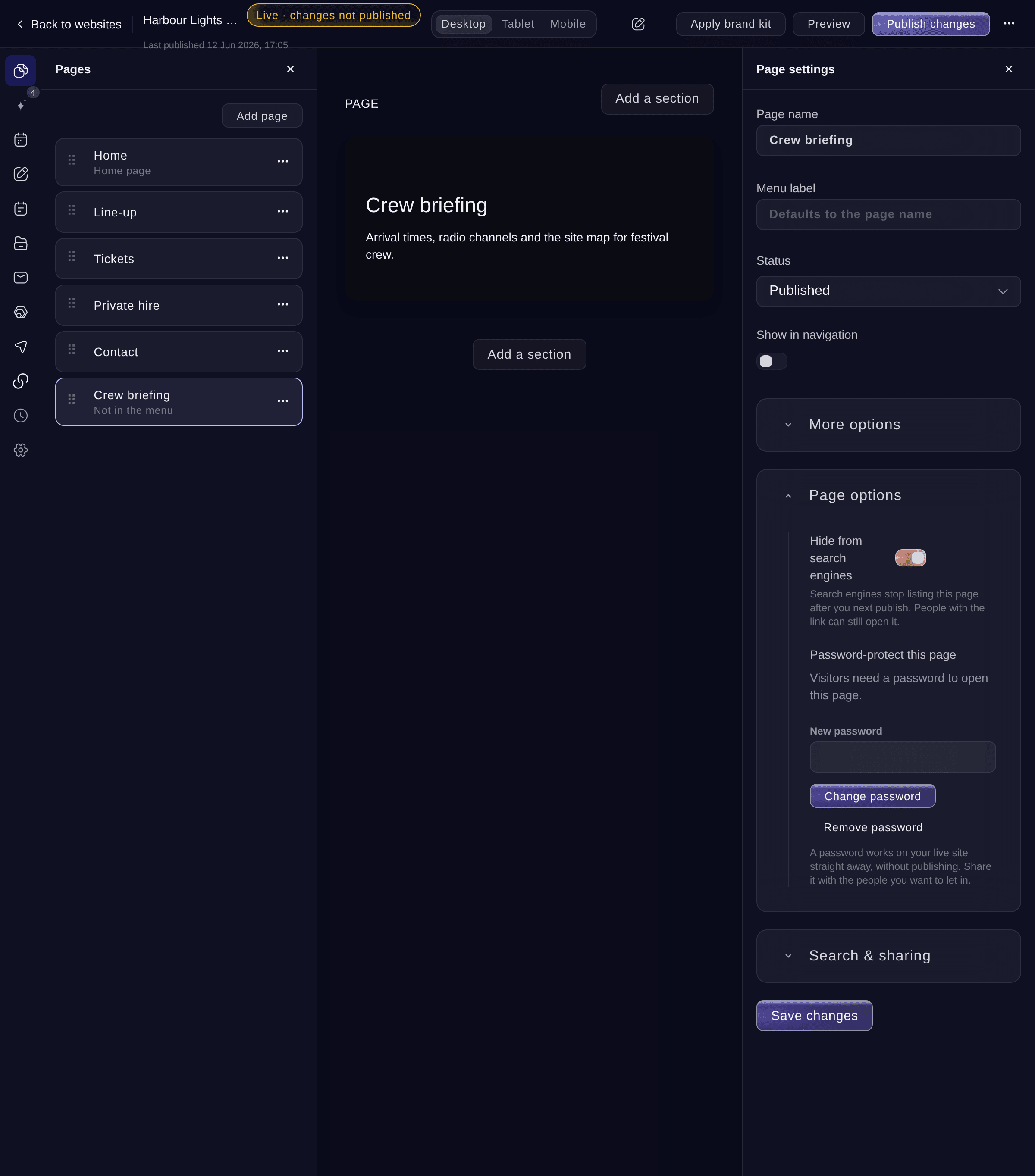
Task: Expand the Search & sharing section
Action: (888, 956)
